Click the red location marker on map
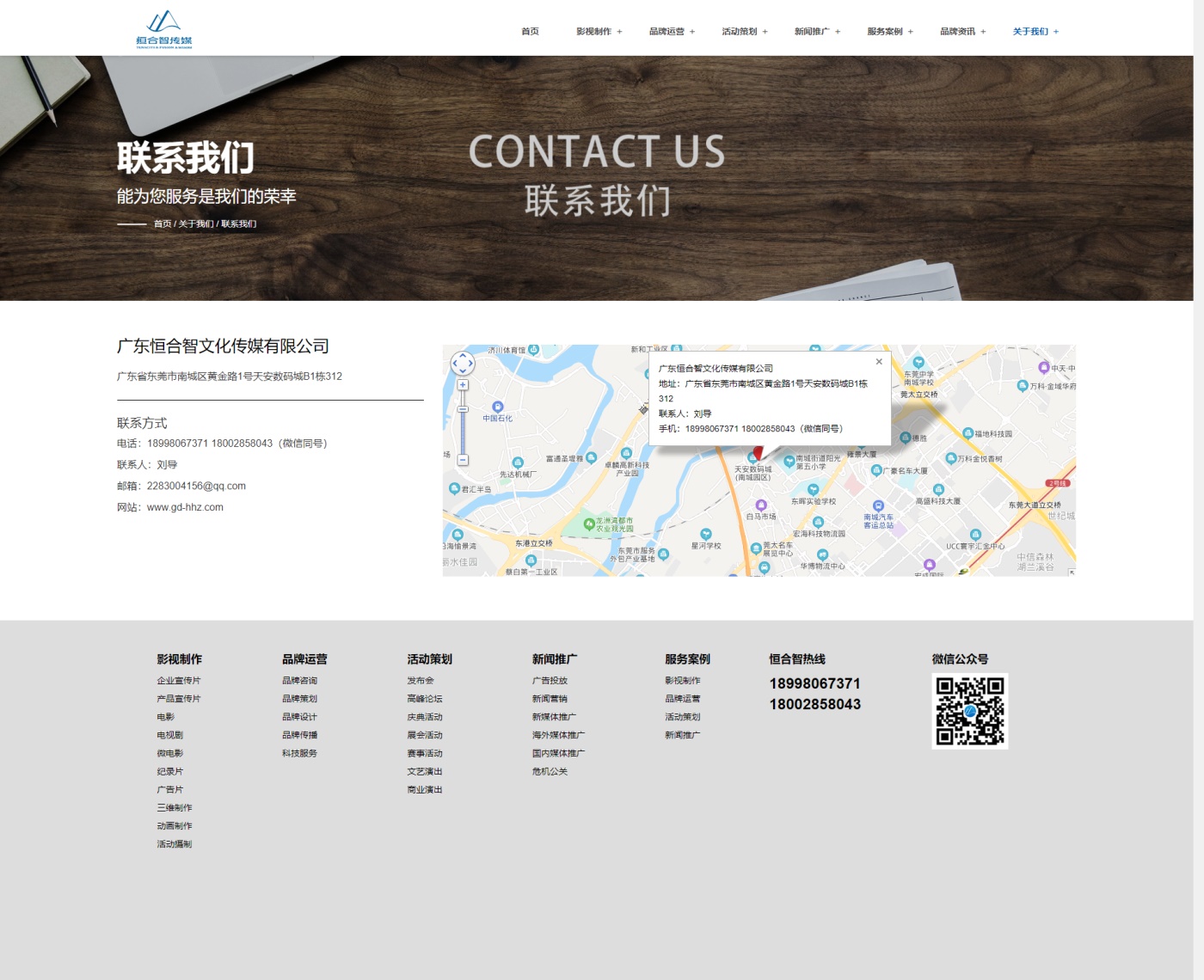Screen dimensions: 1204x980 (x=758, y=452)
